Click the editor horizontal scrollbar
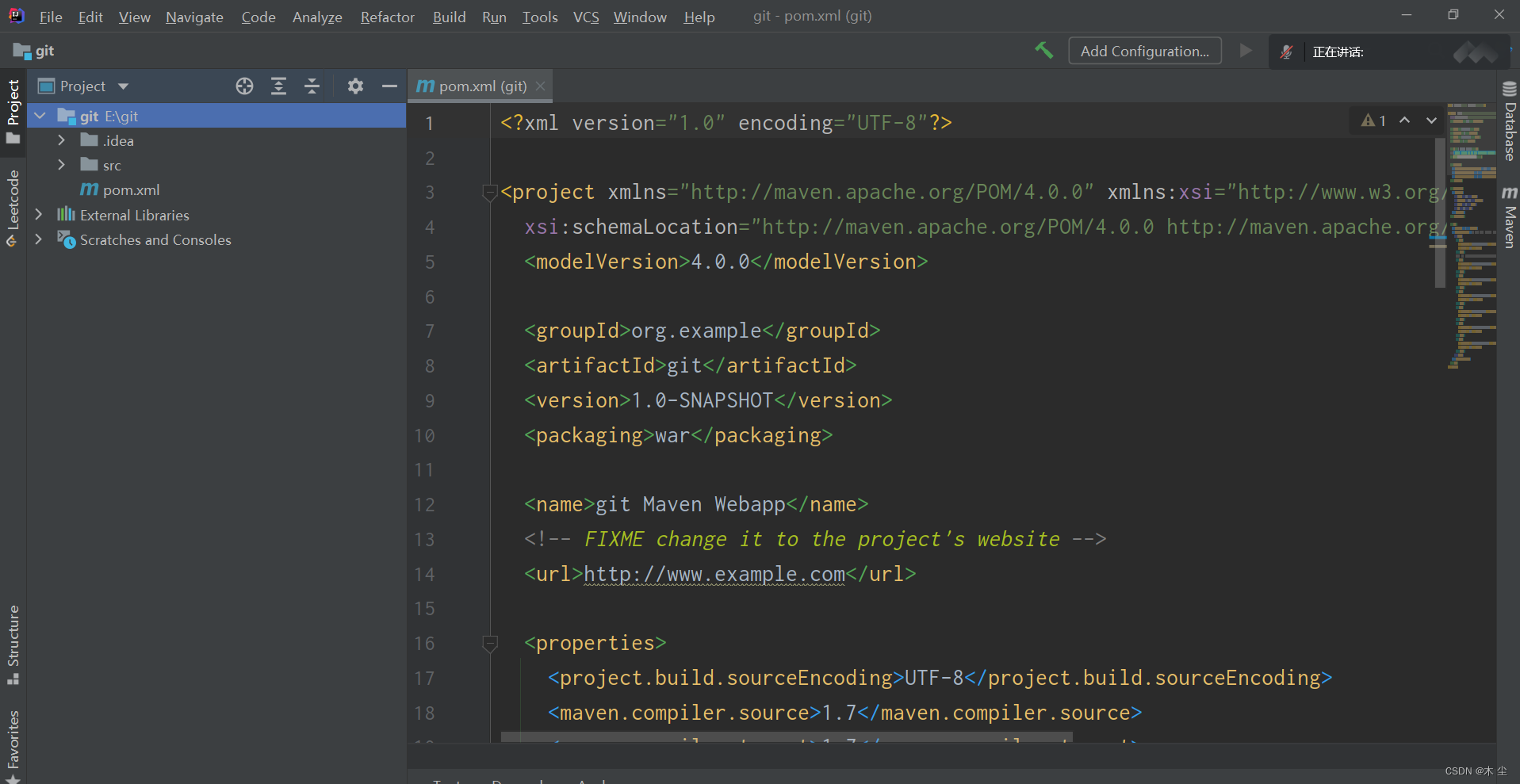The height and width of the screenshot is (784, 1520). [787, 737]
